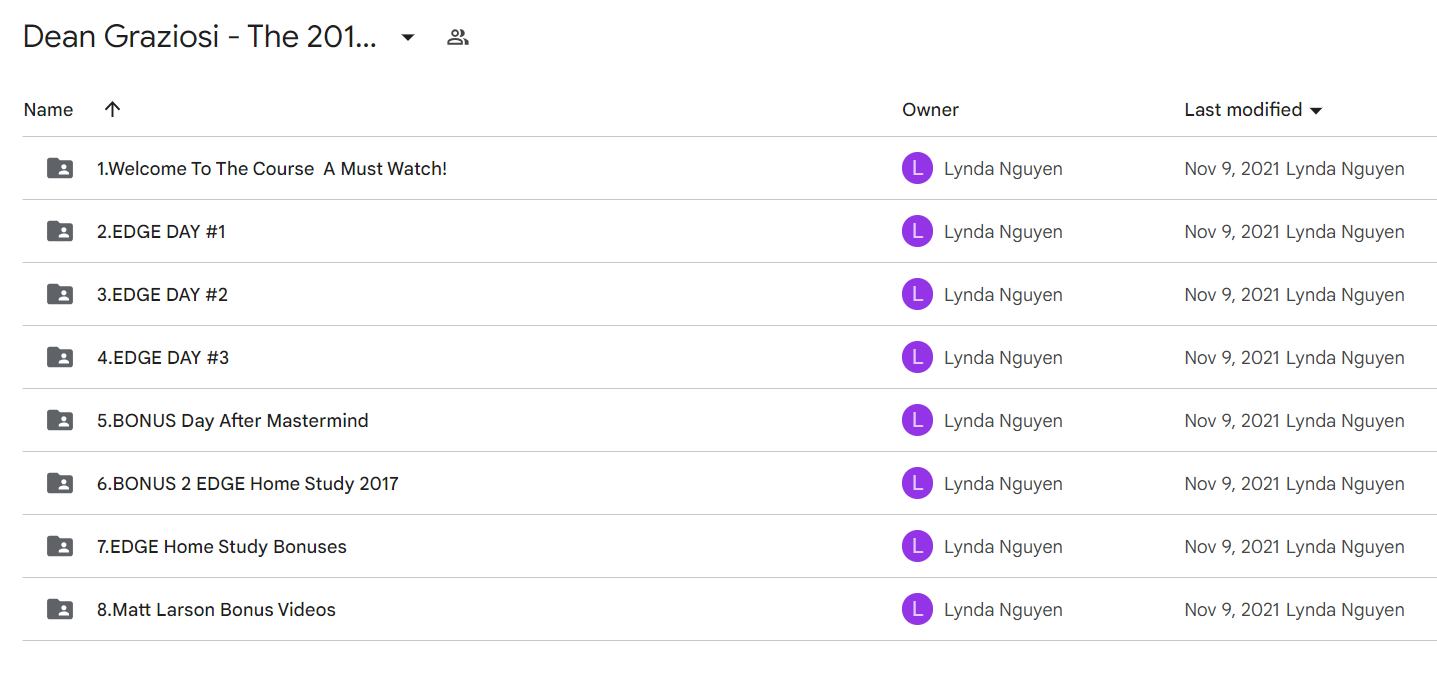Open the '2.EDGE DAY #1' folder
The image size is (1437, 683).
coord(161,232)
